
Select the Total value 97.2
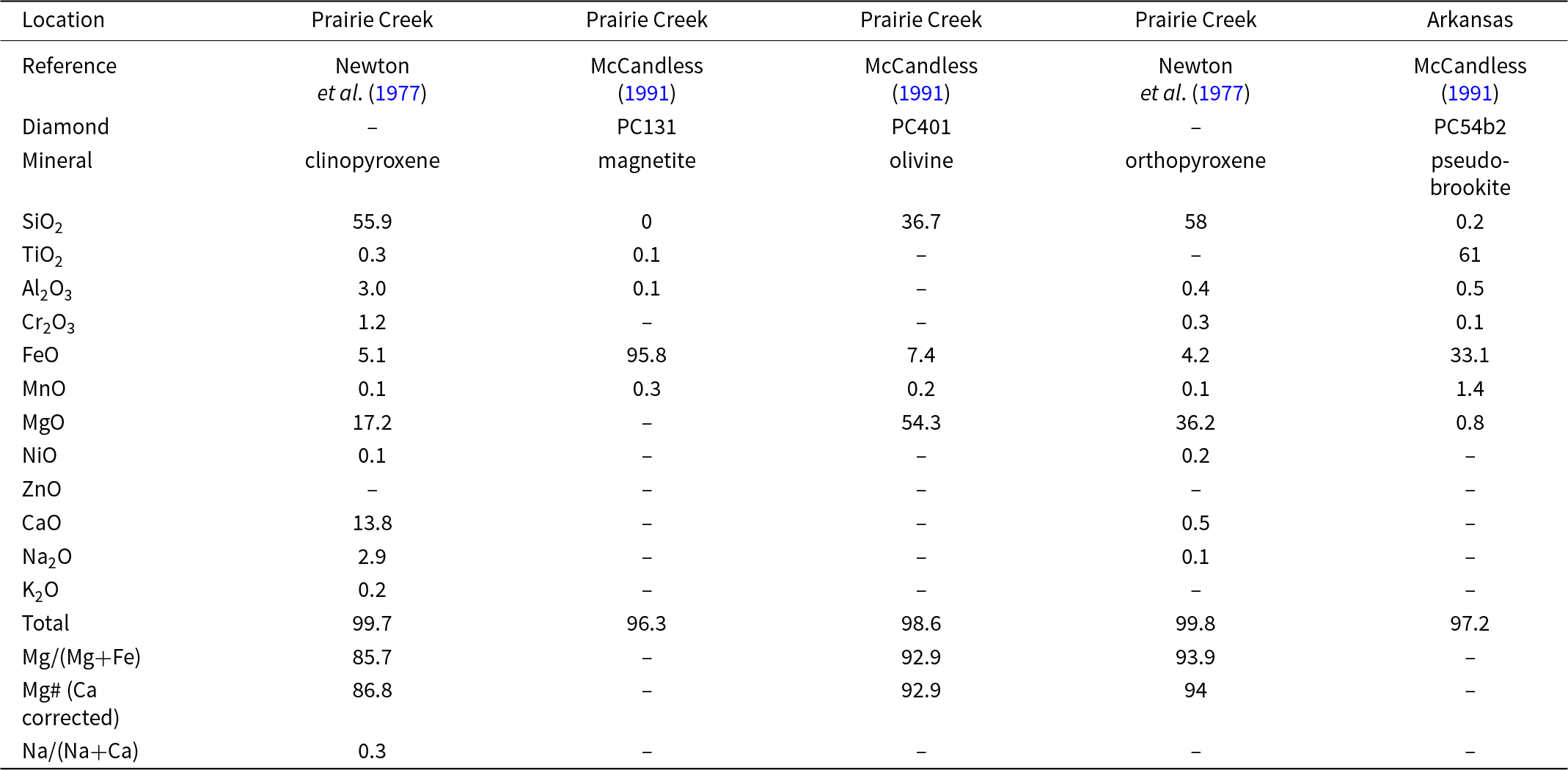point(1470,623)
